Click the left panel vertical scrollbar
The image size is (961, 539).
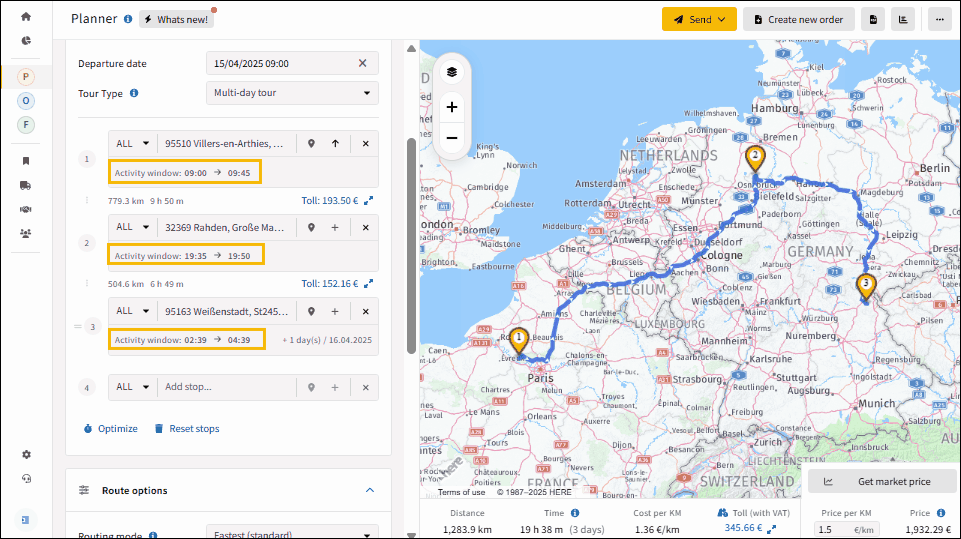coord(411,246)
